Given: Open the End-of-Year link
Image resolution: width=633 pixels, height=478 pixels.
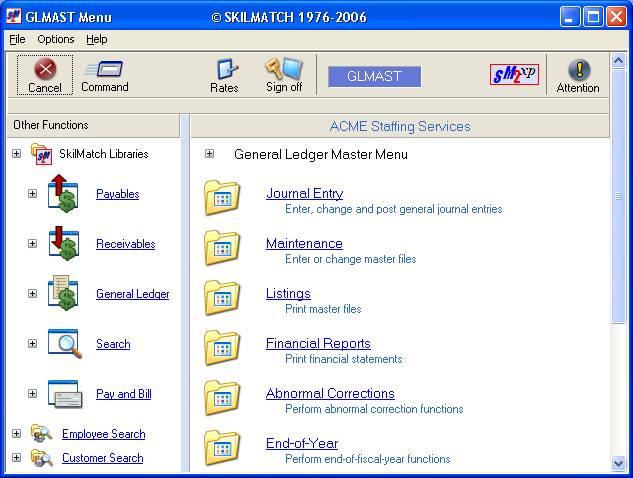Looking at the screenshot, I should pyautogui.click(x=302, y=443).
